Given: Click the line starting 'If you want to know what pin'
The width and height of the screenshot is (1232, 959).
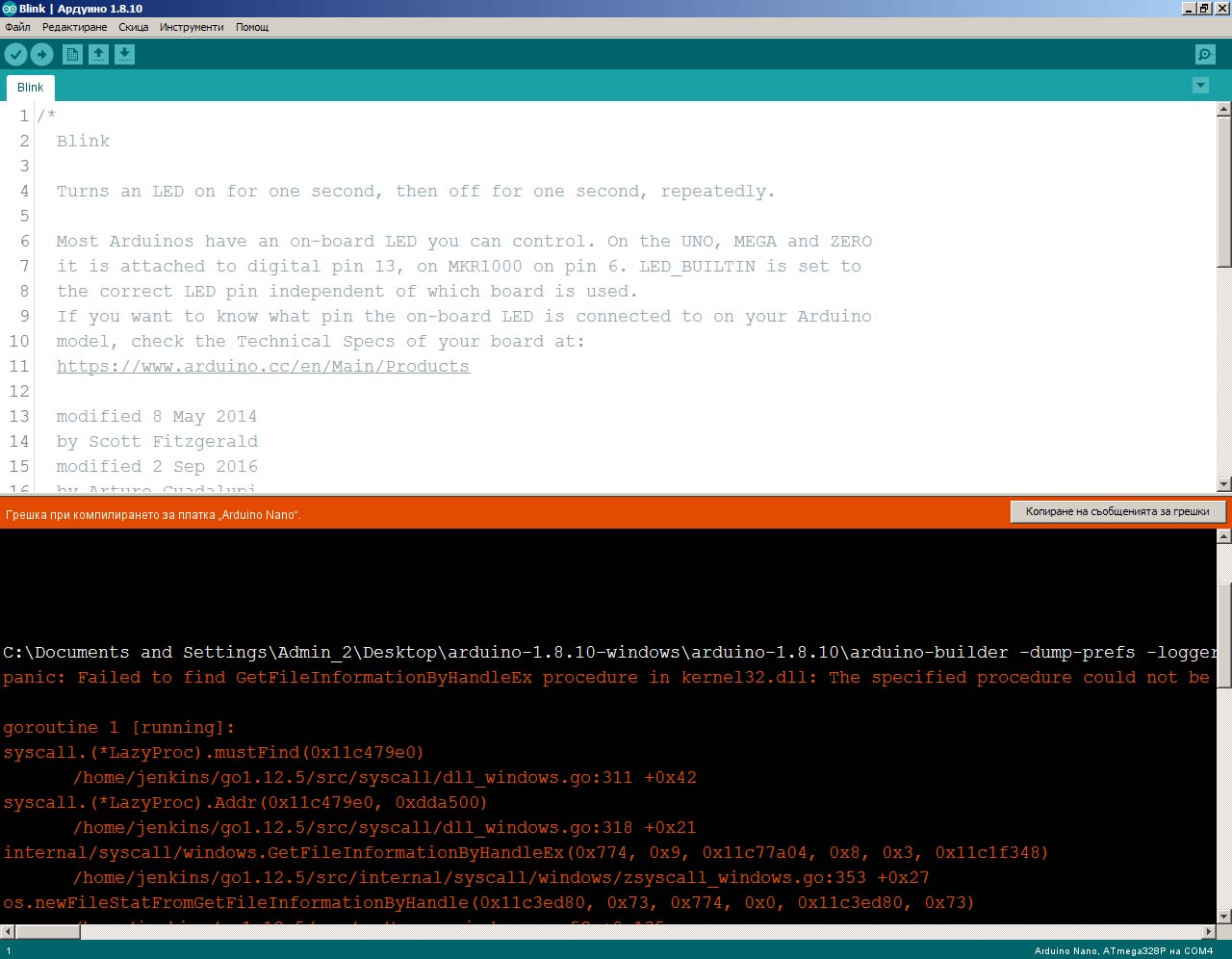Looking at the screenshot, I should [464, 316].
